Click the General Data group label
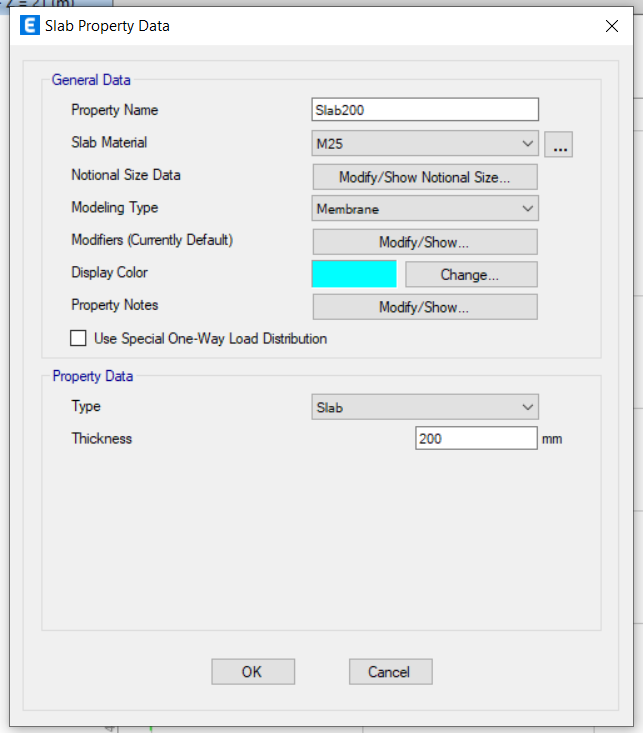 coord(91,80)
